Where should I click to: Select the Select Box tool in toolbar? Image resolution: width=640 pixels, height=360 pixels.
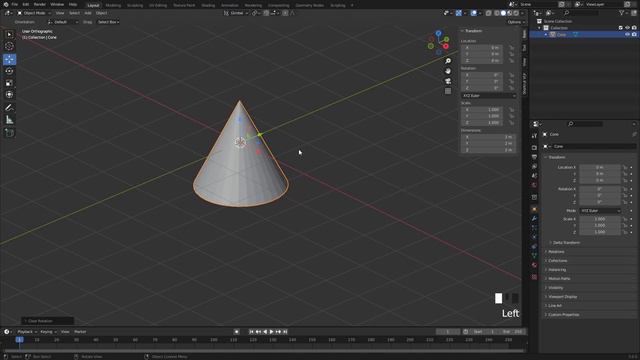(9, 35)
